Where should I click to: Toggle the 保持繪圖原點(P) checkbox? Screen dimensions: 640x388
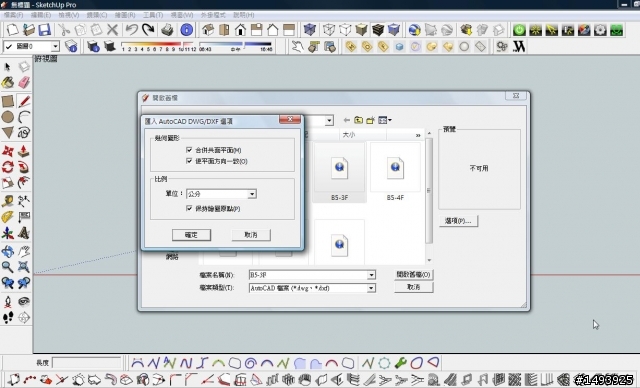pos(189,208)
